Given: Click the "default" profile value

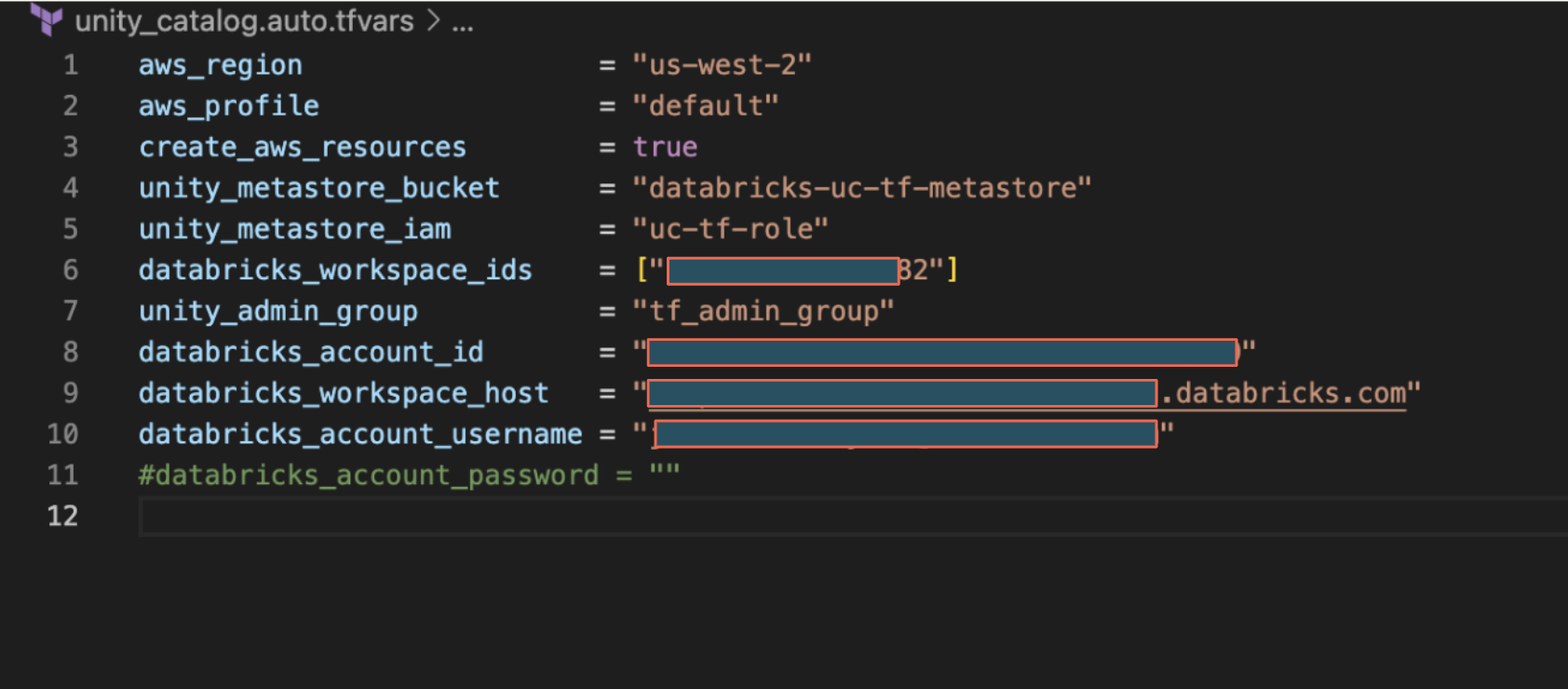Looking at the screenshot, I should tap(705, 106).
